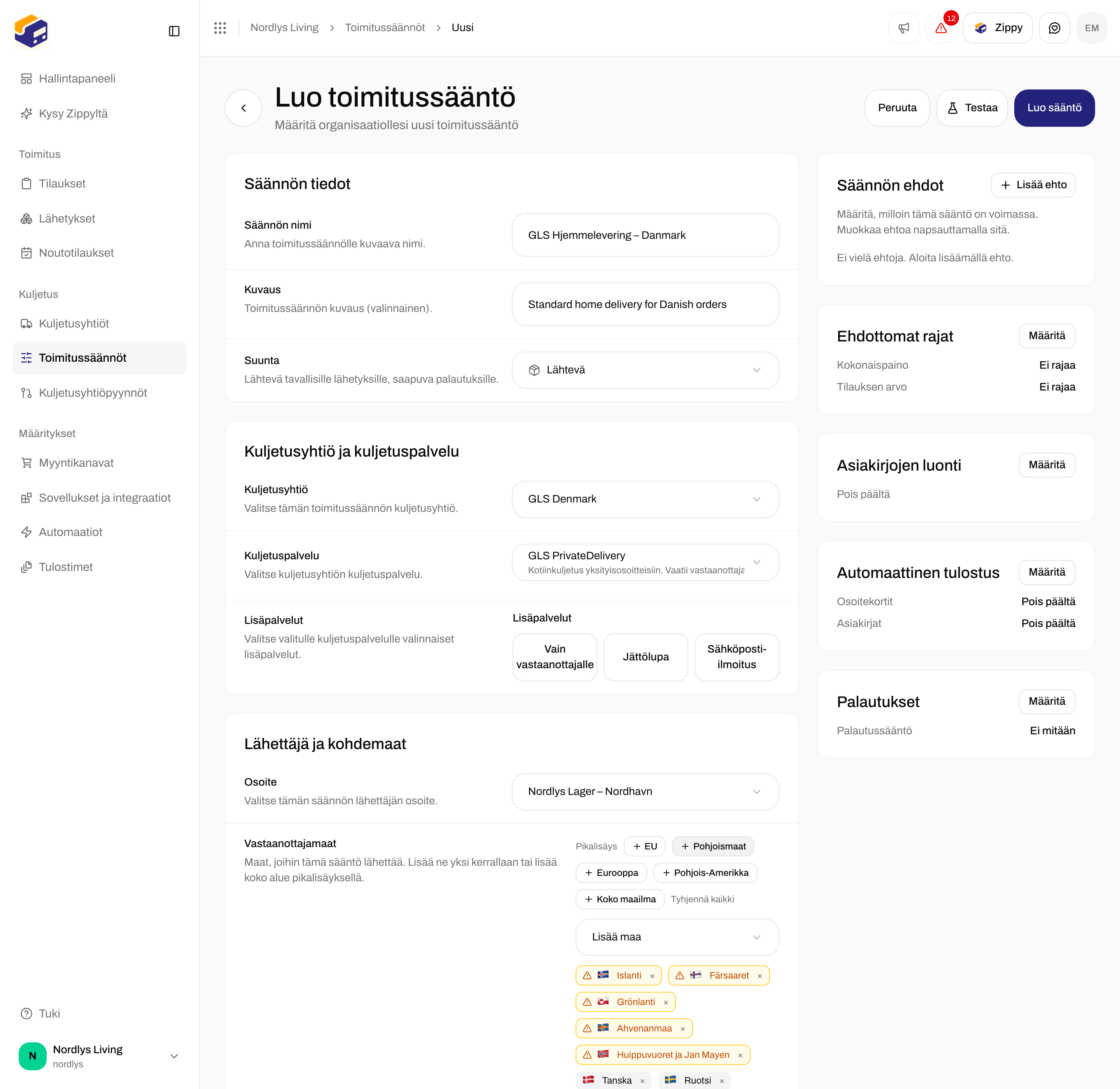Screen dimensions: 1120x1089
Task: Collapse the sidebar panel icon
Action: (175, 31)
